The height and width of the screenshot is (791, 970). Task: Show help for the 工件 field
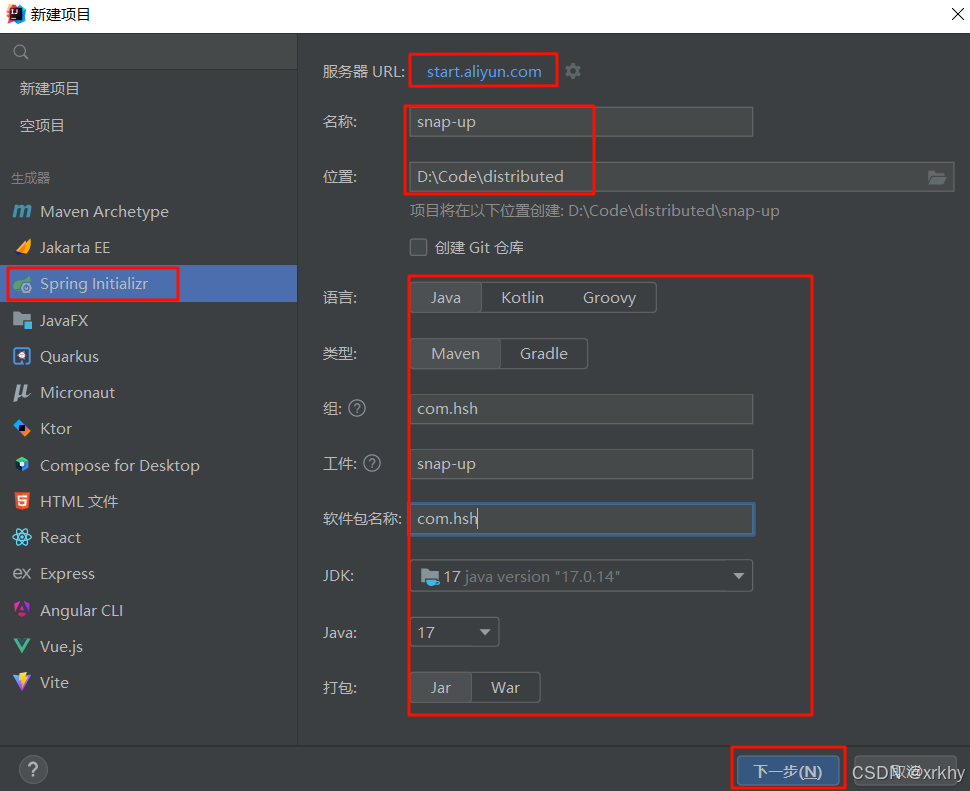click(372, 463)
